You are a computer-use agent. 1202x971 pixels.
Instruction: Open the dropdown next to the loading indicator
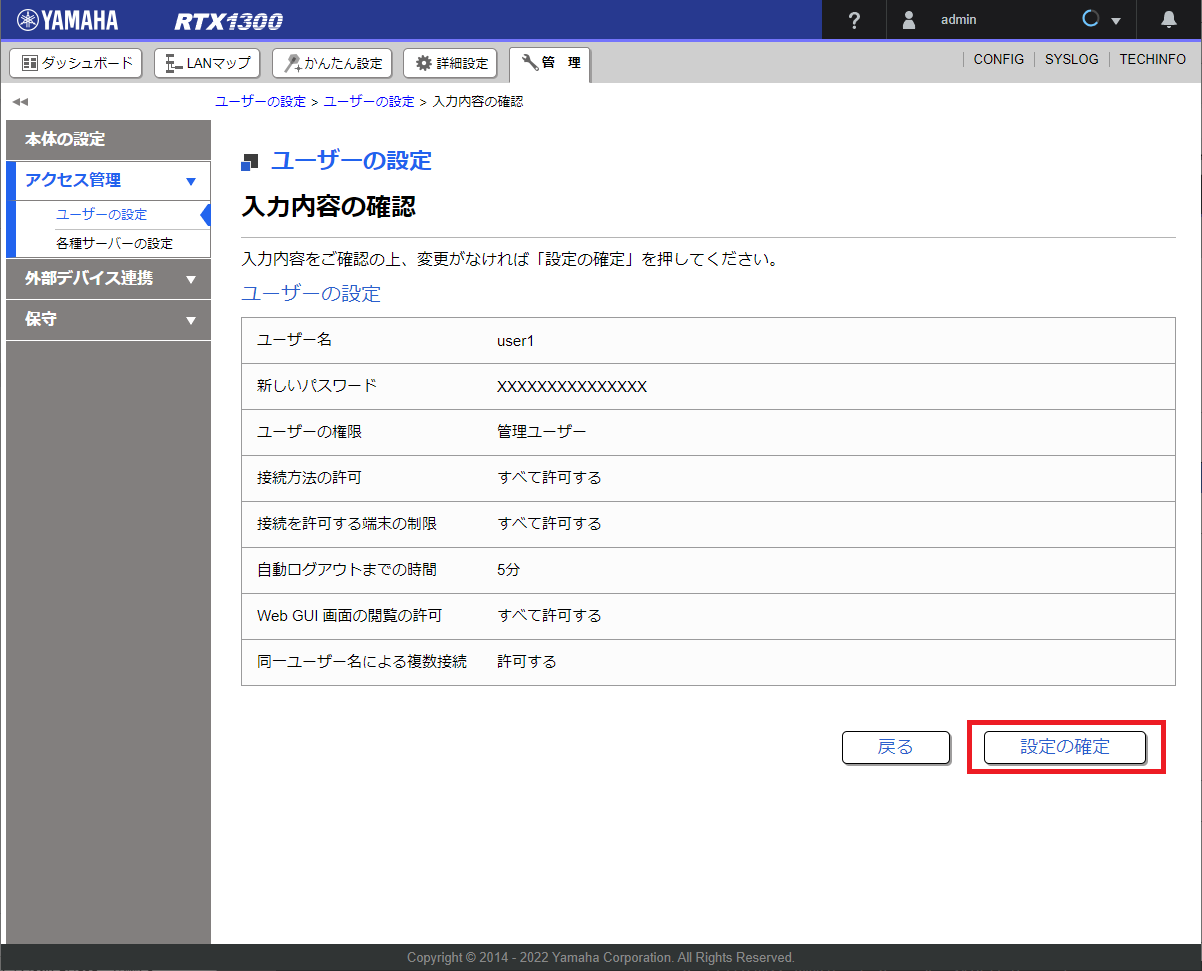tap(1117, 19)
